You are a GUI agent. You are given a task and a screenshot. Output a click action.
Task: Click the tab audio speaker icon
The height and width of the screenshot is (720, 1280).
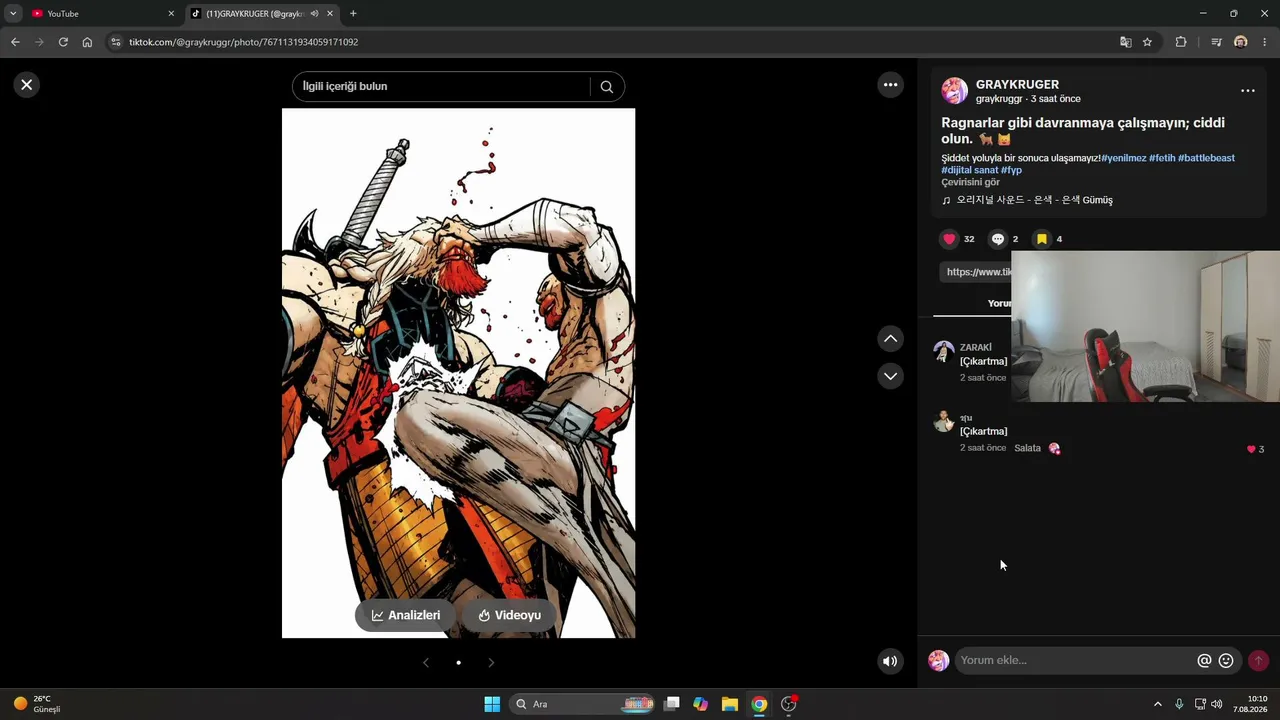point(314,14)
